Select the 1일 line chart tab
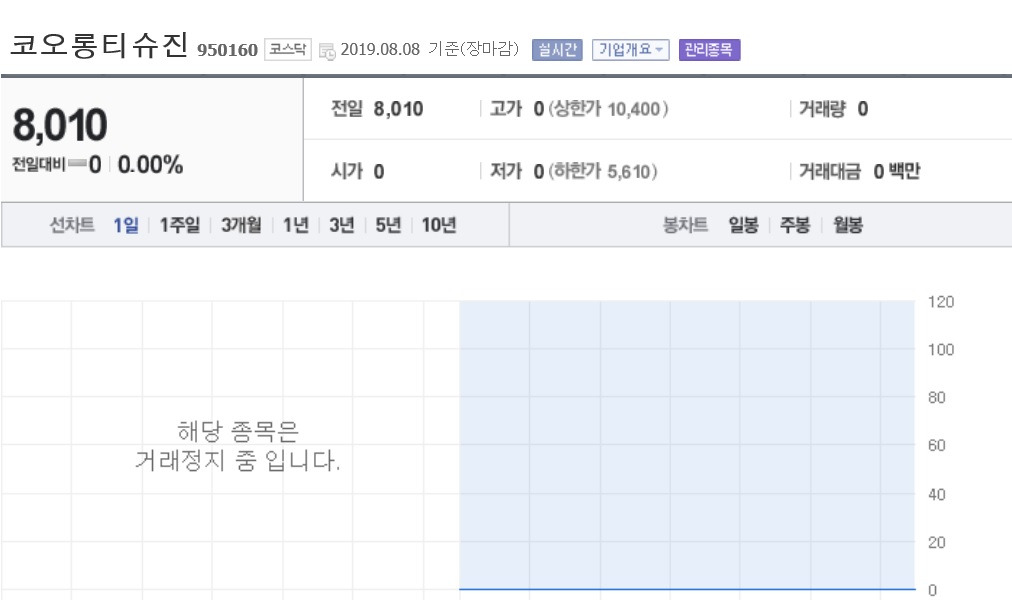 126,225
